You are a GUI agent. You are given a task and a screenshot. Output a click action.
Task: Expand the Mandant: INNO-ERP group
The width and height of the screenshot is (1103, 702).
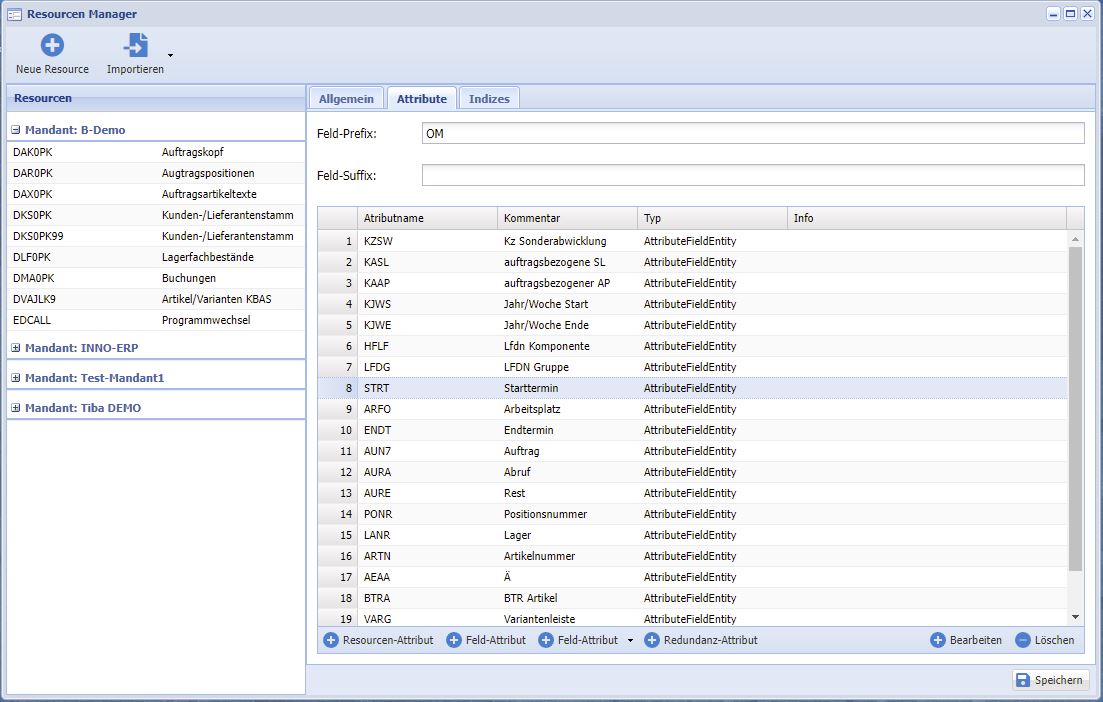[x=16, y=348]
